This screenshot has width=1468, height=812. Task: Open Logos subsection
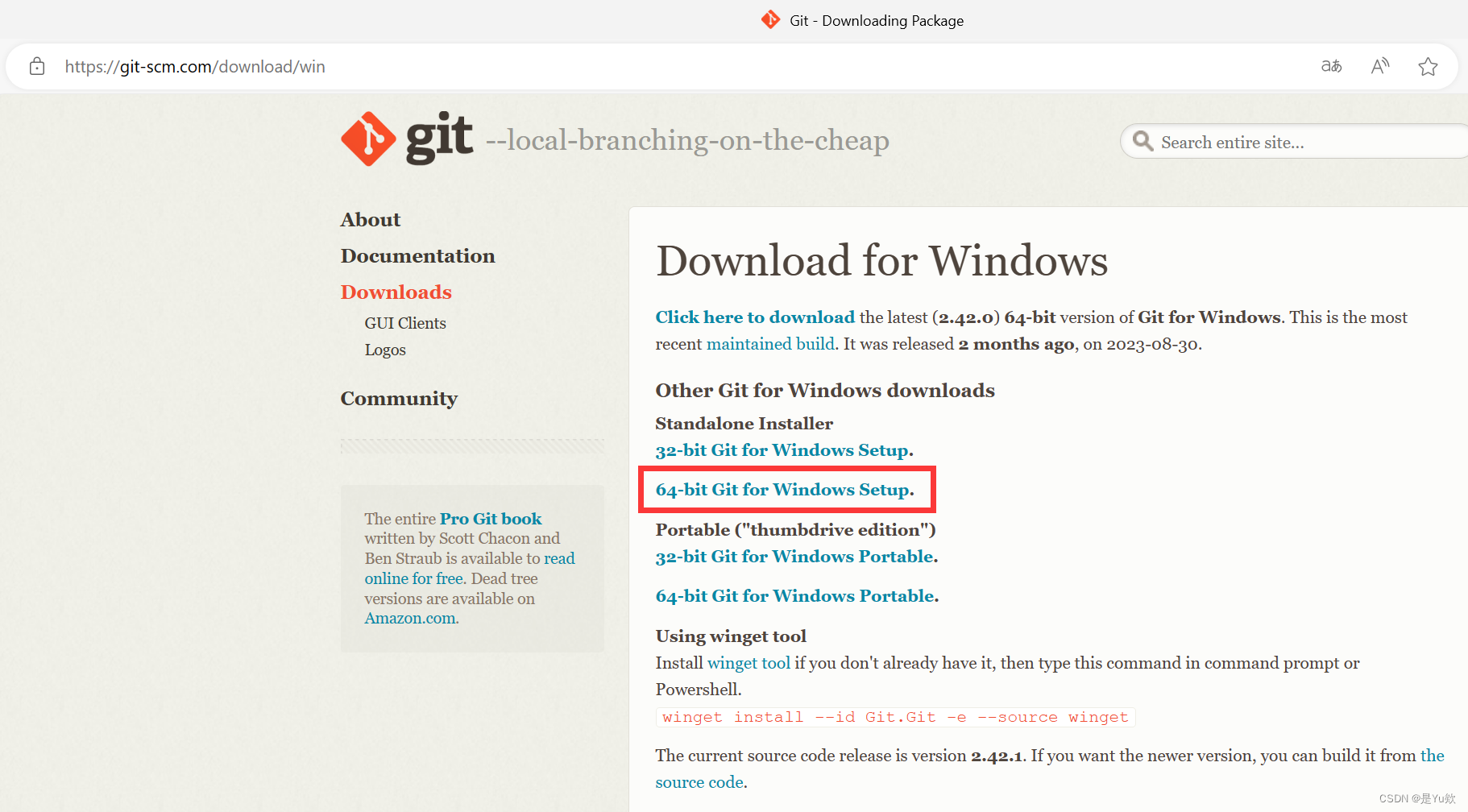click(x=385, y=350)
